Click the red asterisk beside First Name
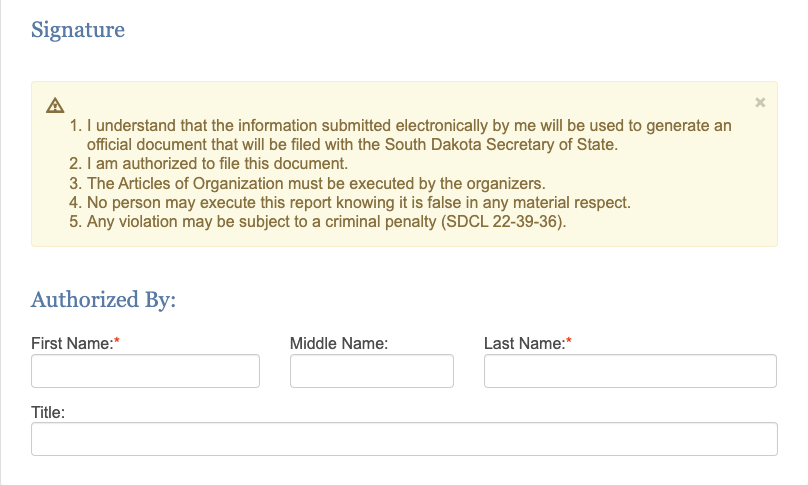 pos(117,341)
